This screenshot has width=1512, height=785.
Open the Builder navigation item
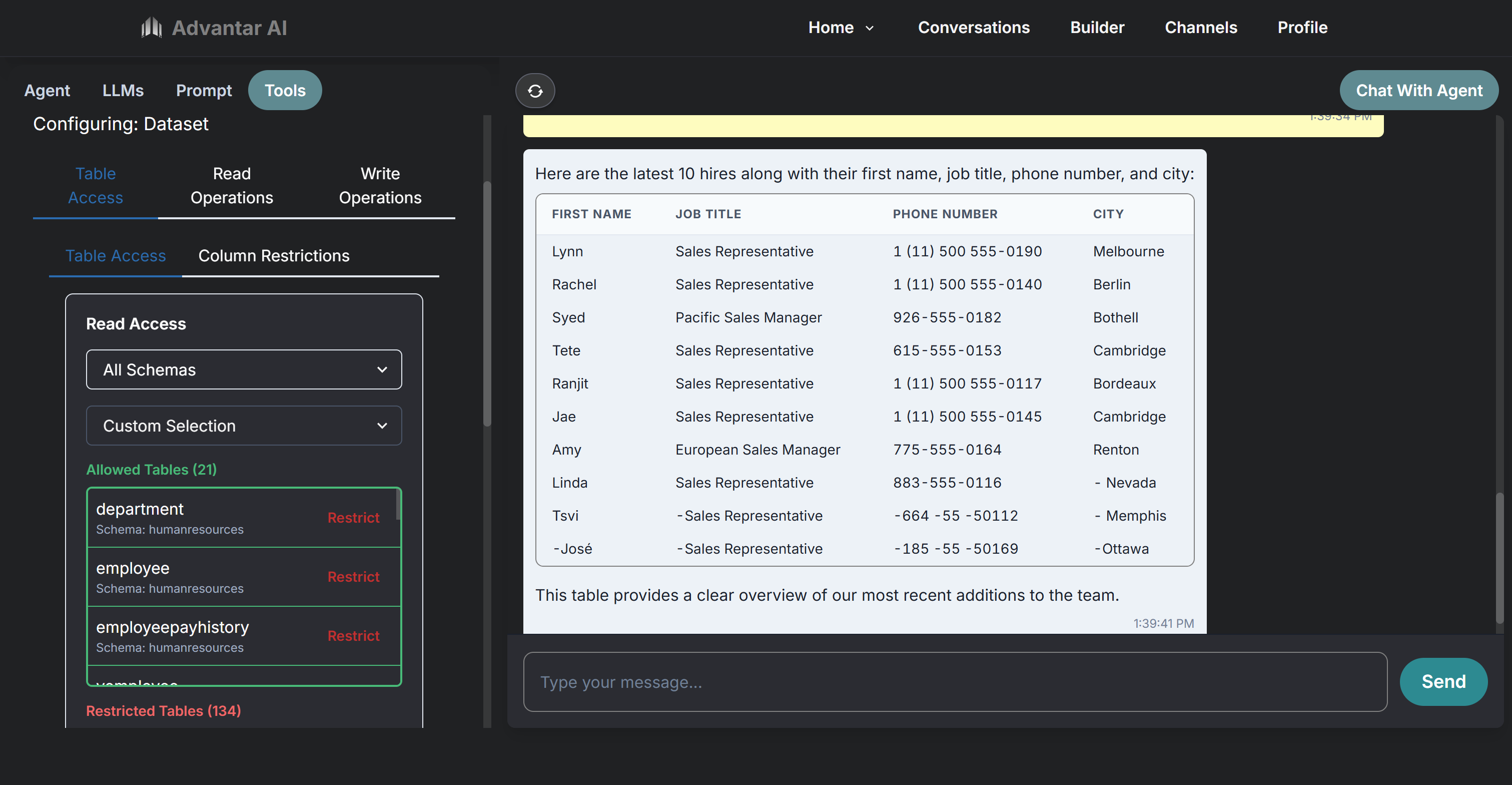point(1096,28)
